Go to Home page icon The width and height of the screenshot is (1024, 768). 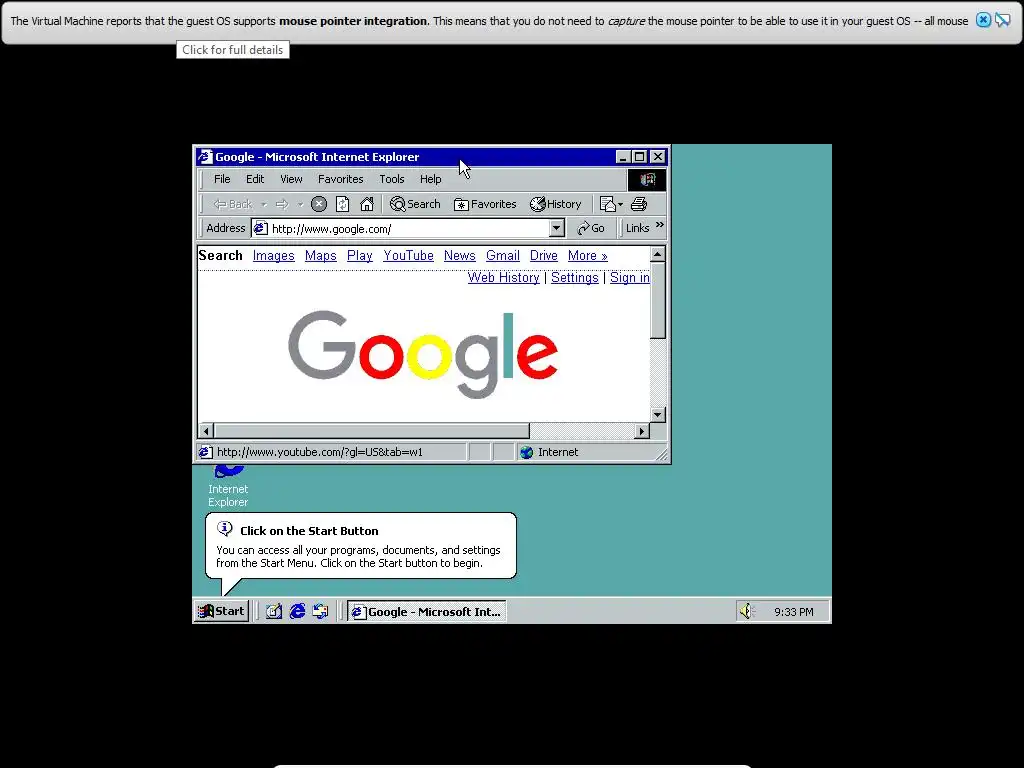367,204
